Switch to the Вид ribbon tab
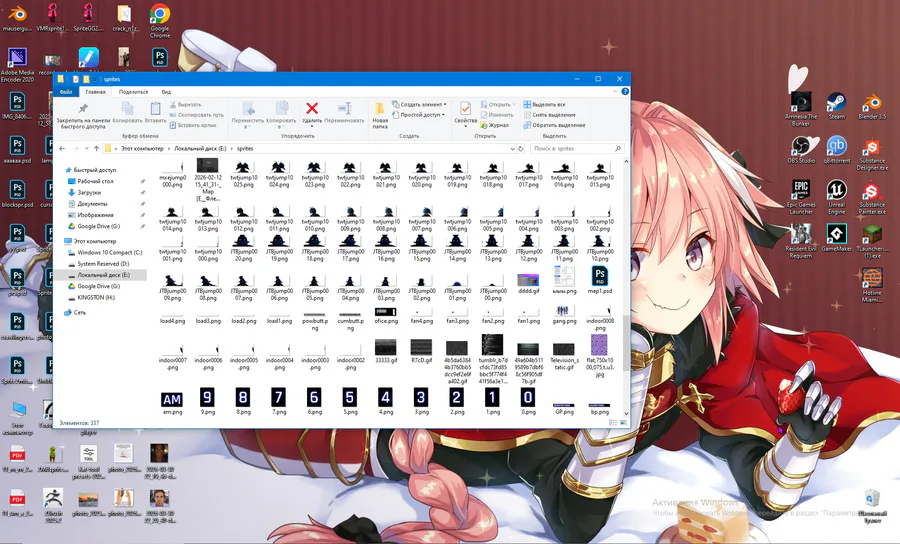 [x=166, y=92]
